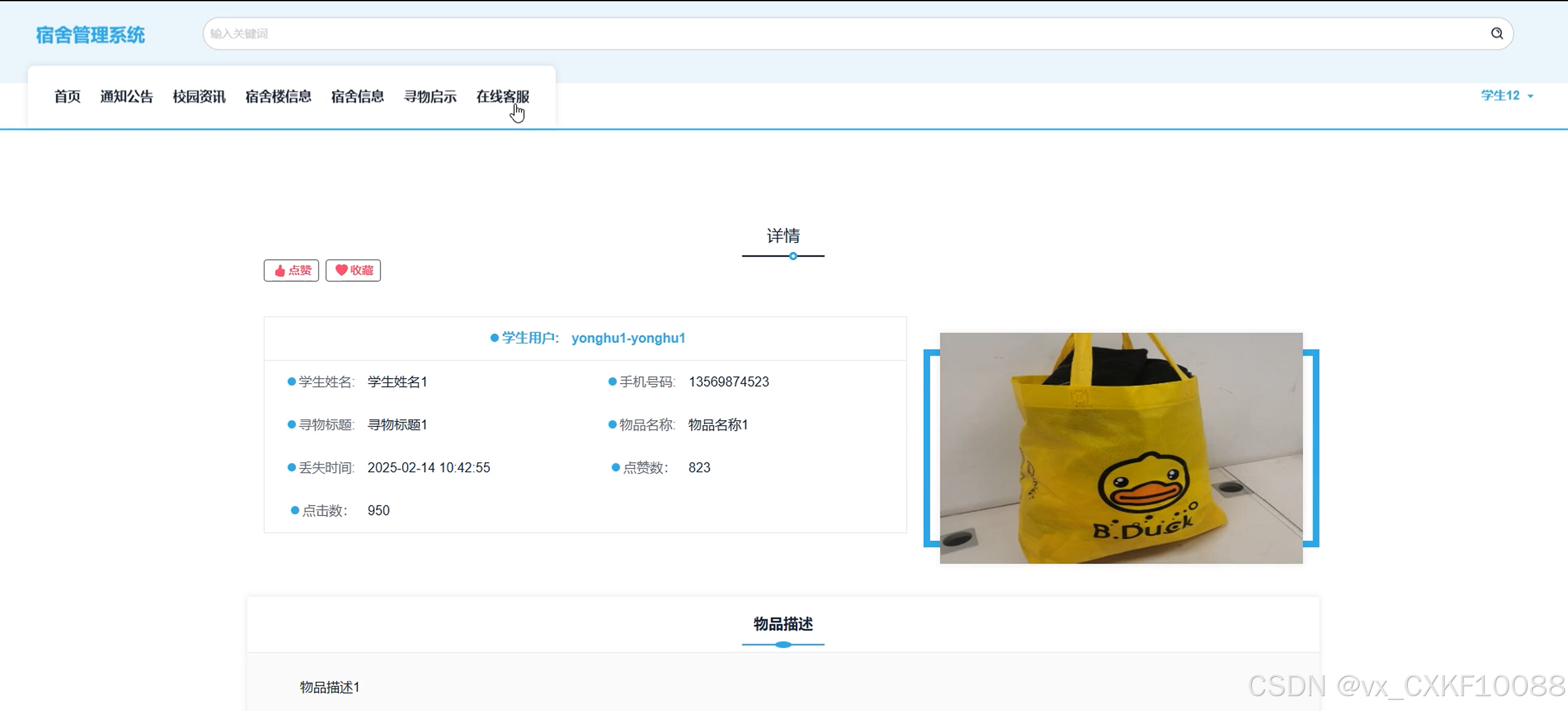
Task: Click the keyword search input field
Action: click(x=841, y=33)
